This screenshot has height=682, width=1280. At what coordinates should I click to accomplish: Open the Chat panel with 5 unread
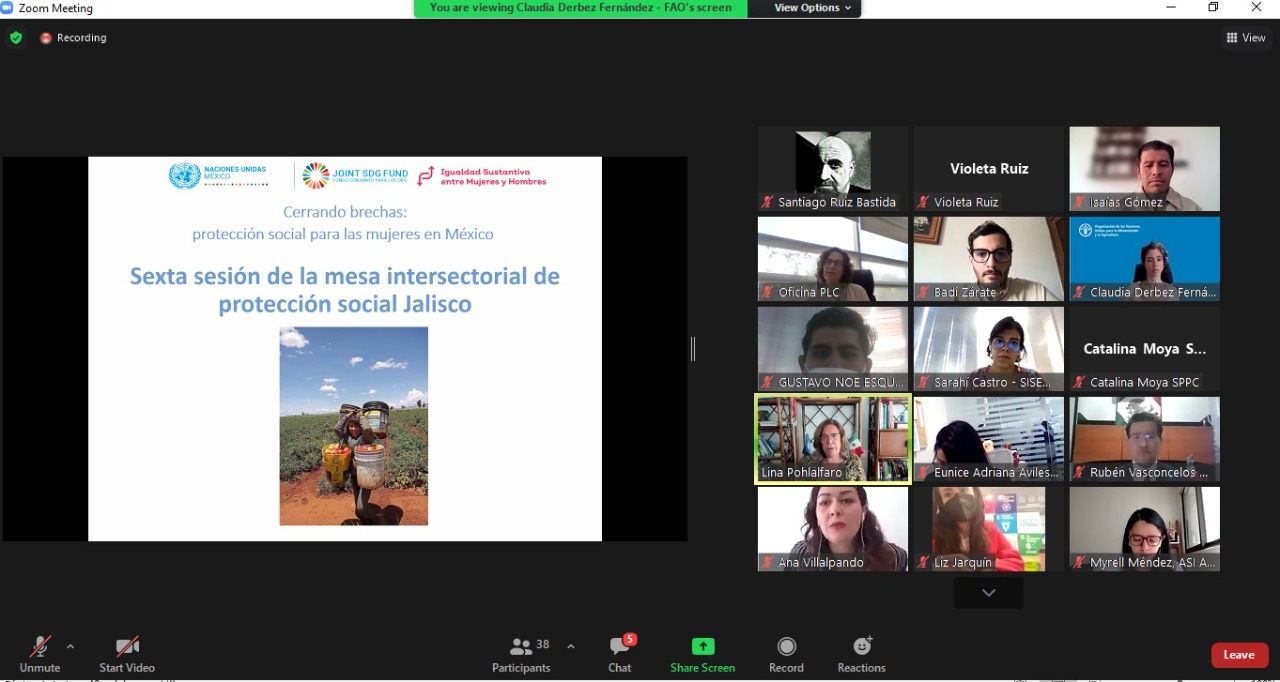tap(619, 647)
